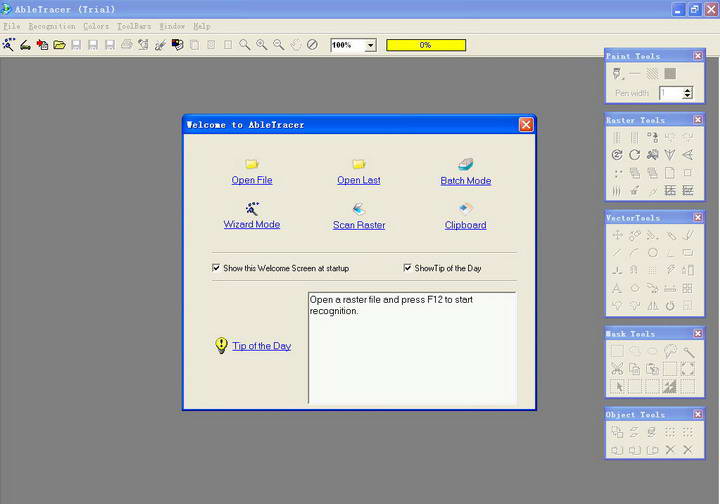Click the zoom-in magnifier icon in the toolbar
The width and height of the screenshot is (720, 504).
pyautogui.click(x=262, y=45)
